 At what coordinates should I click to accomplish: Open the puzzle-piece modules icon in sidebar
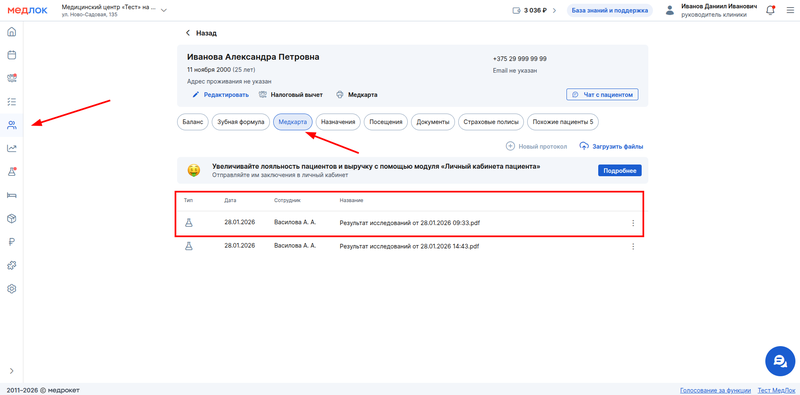tap(12, 265)
